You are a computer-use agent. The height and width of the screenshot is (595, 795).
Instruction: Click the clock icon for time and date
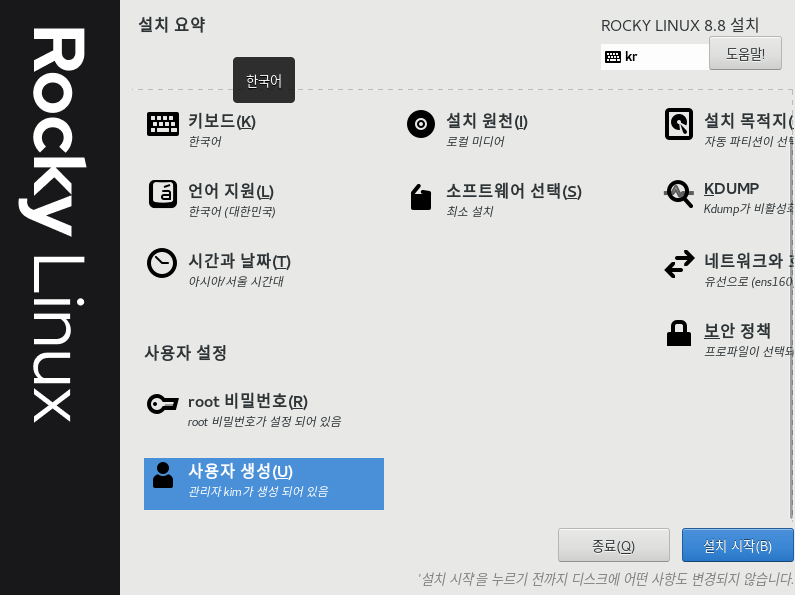pos(162,263)
